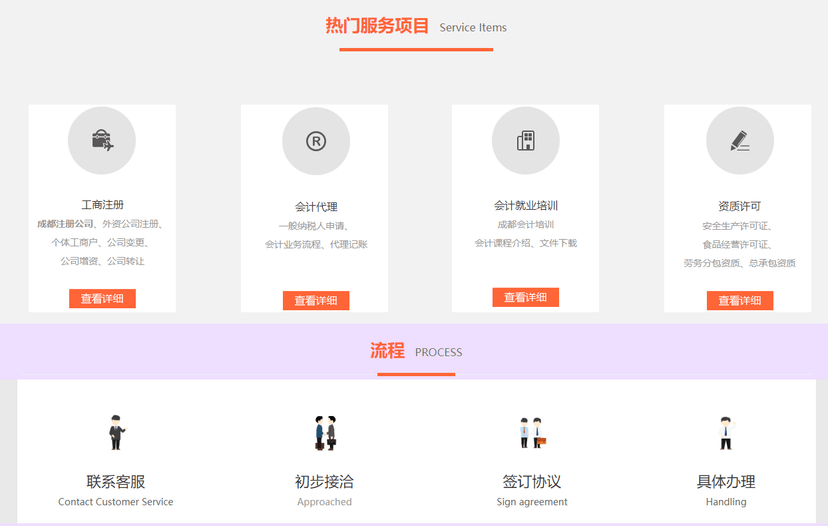828x526 pixels.
Task: Open the 工商注册 title link
Action: (102, 205)
